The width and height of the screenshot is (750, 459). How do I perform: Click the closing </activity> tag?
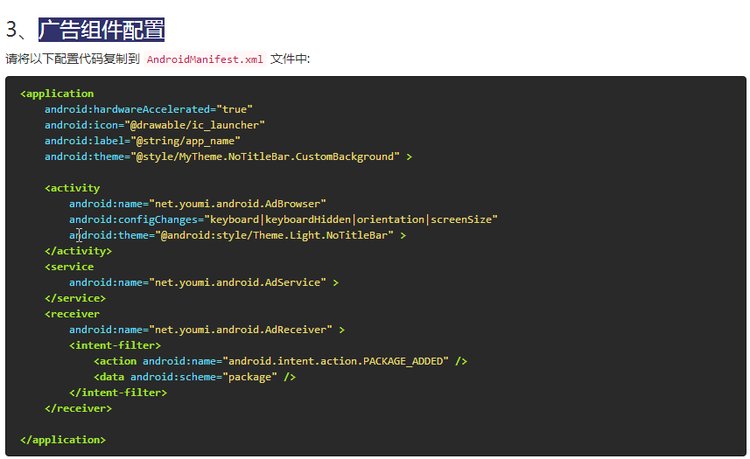78,251
